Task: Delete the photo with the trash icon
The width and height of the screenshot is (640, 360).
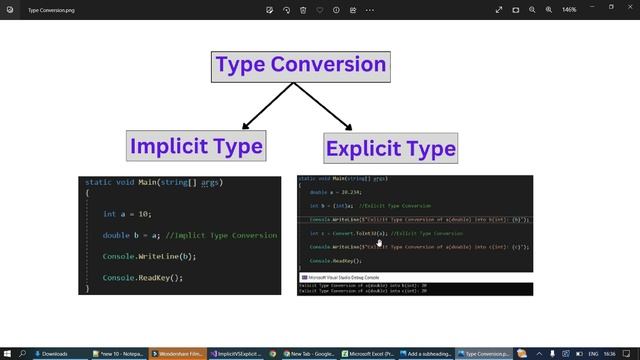Action: 303,10
